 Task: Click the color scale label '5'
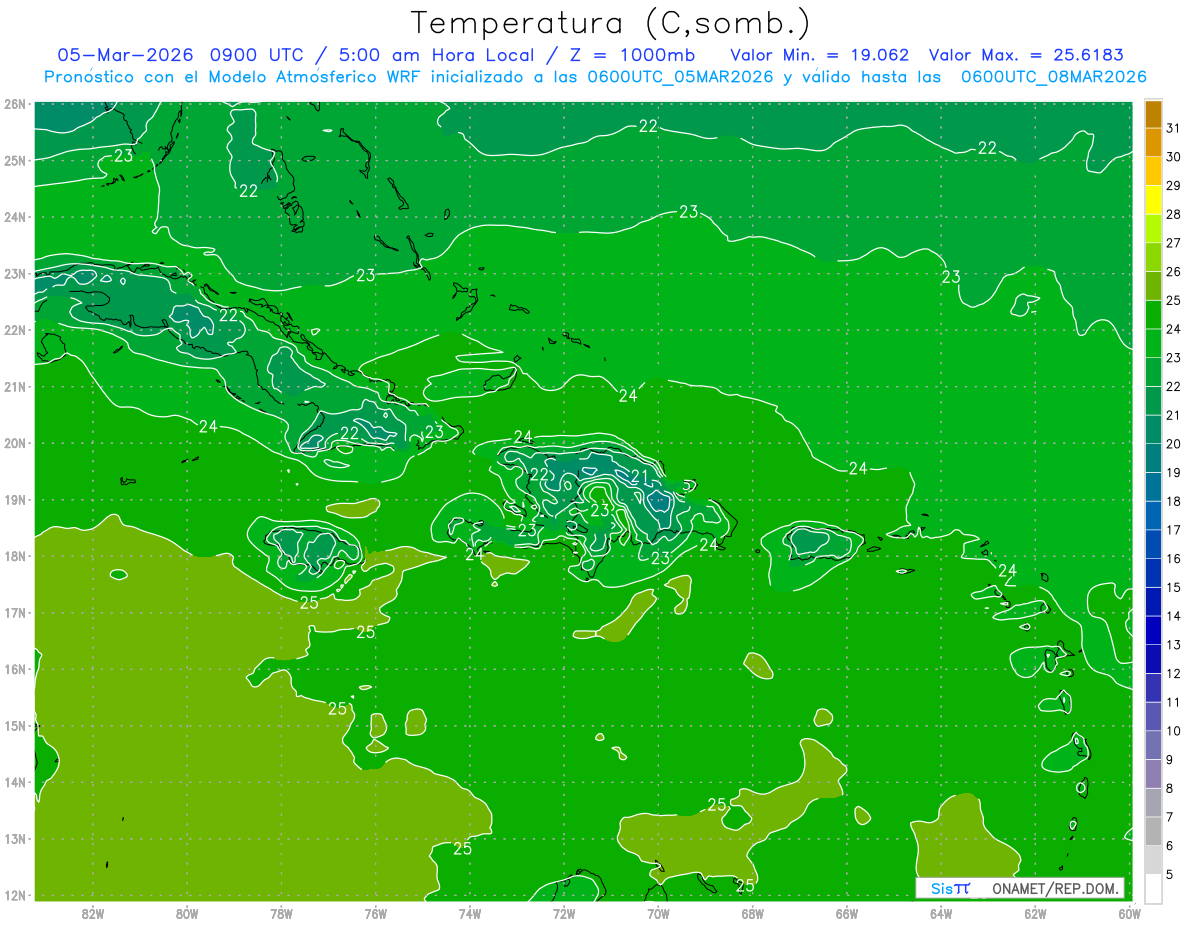pyautogui.click(x=1171, y=875)
